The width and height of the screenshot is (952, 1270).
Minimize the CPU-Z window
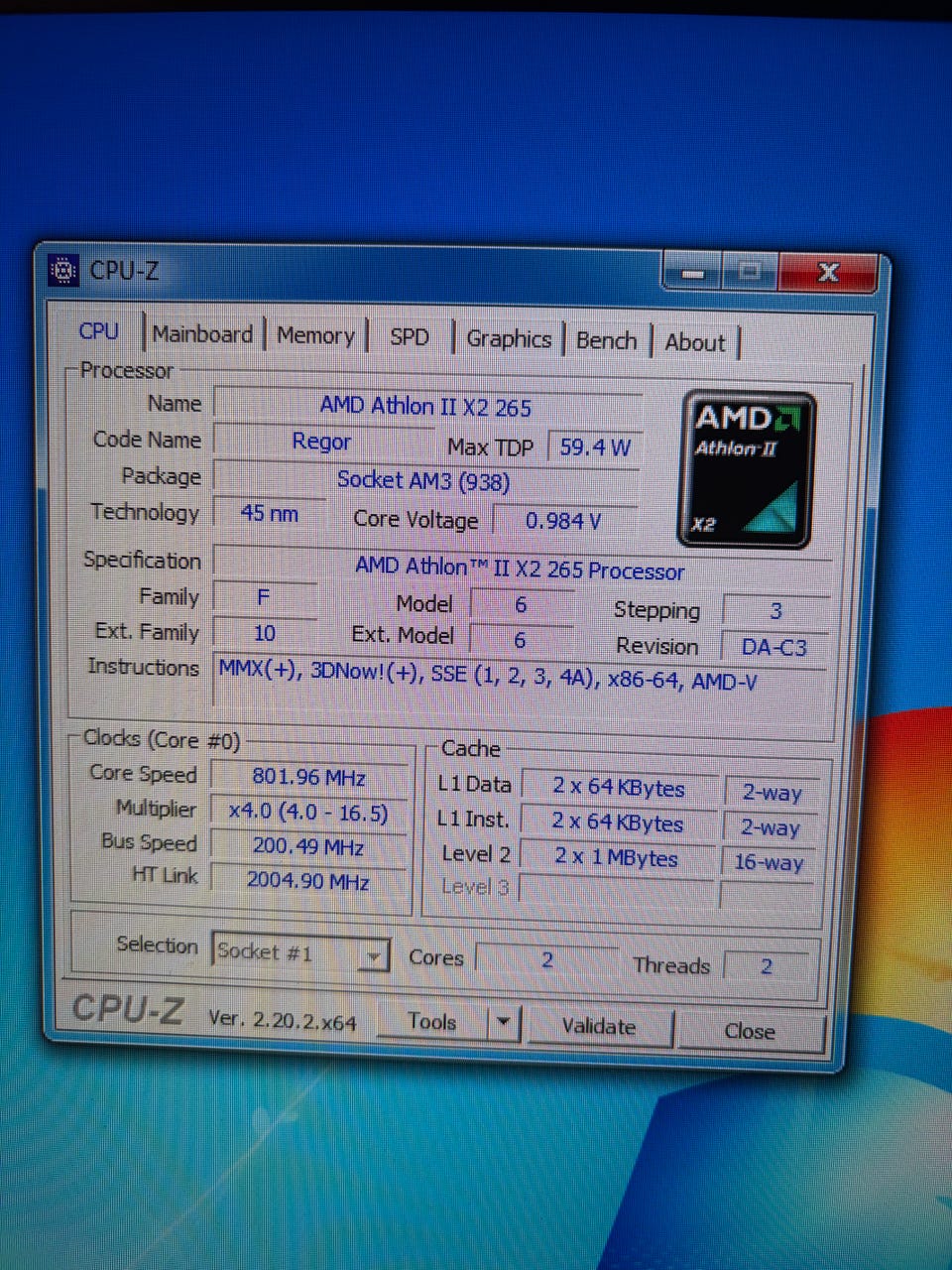click(693, 272)
